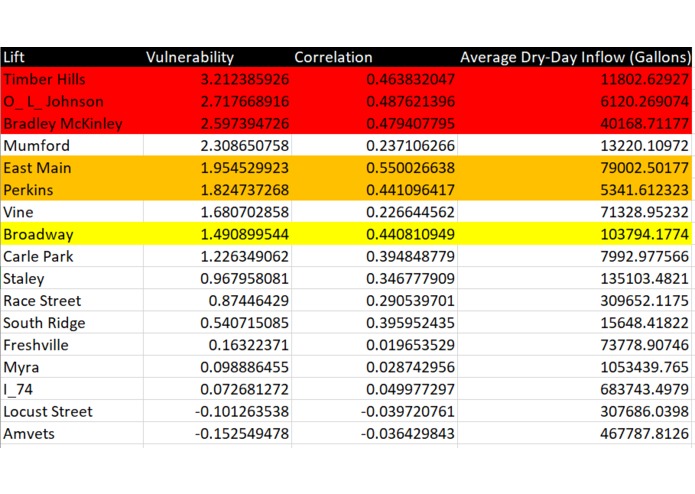Click the Mumford cell
Viewport: 695px width, 494px height.
pos(72,145)
